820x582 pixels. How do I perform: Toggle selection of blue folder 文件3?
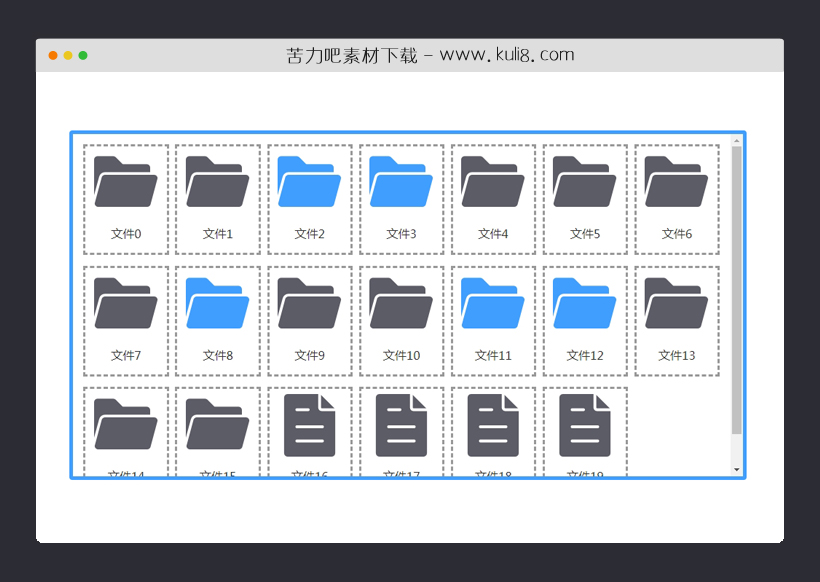click(x=401, y=185)
